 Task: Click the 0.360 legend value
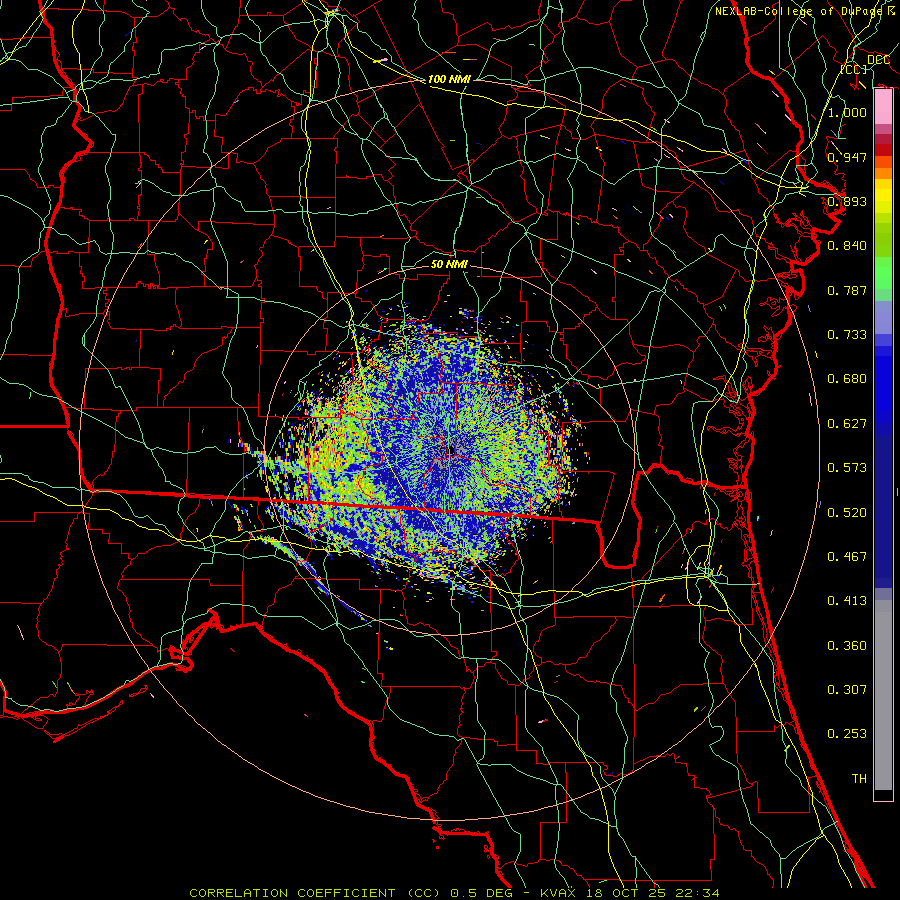[x=847, y=646]
